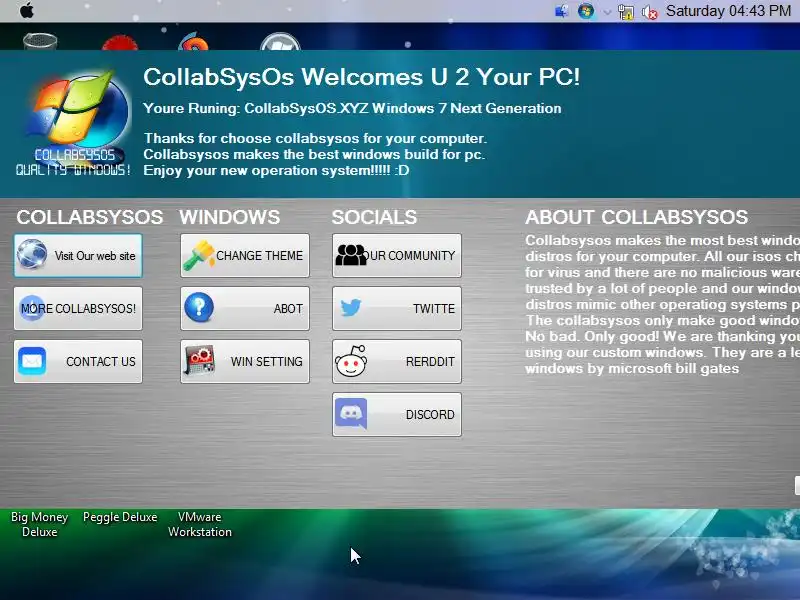Open the OUR COMMUNITY button

click(x=397, y=256)
